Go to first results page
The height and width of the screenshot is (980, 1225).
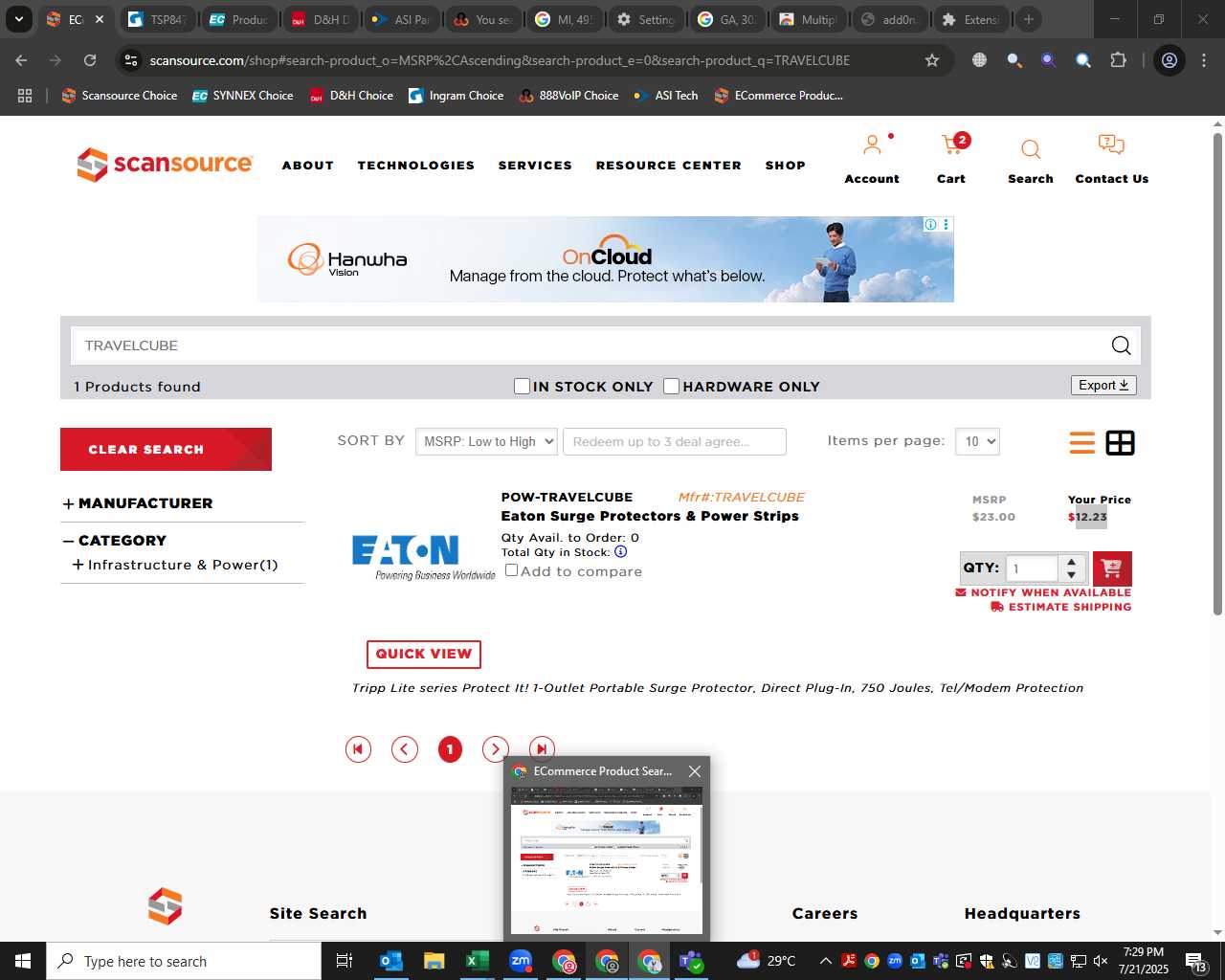[358, 749]
